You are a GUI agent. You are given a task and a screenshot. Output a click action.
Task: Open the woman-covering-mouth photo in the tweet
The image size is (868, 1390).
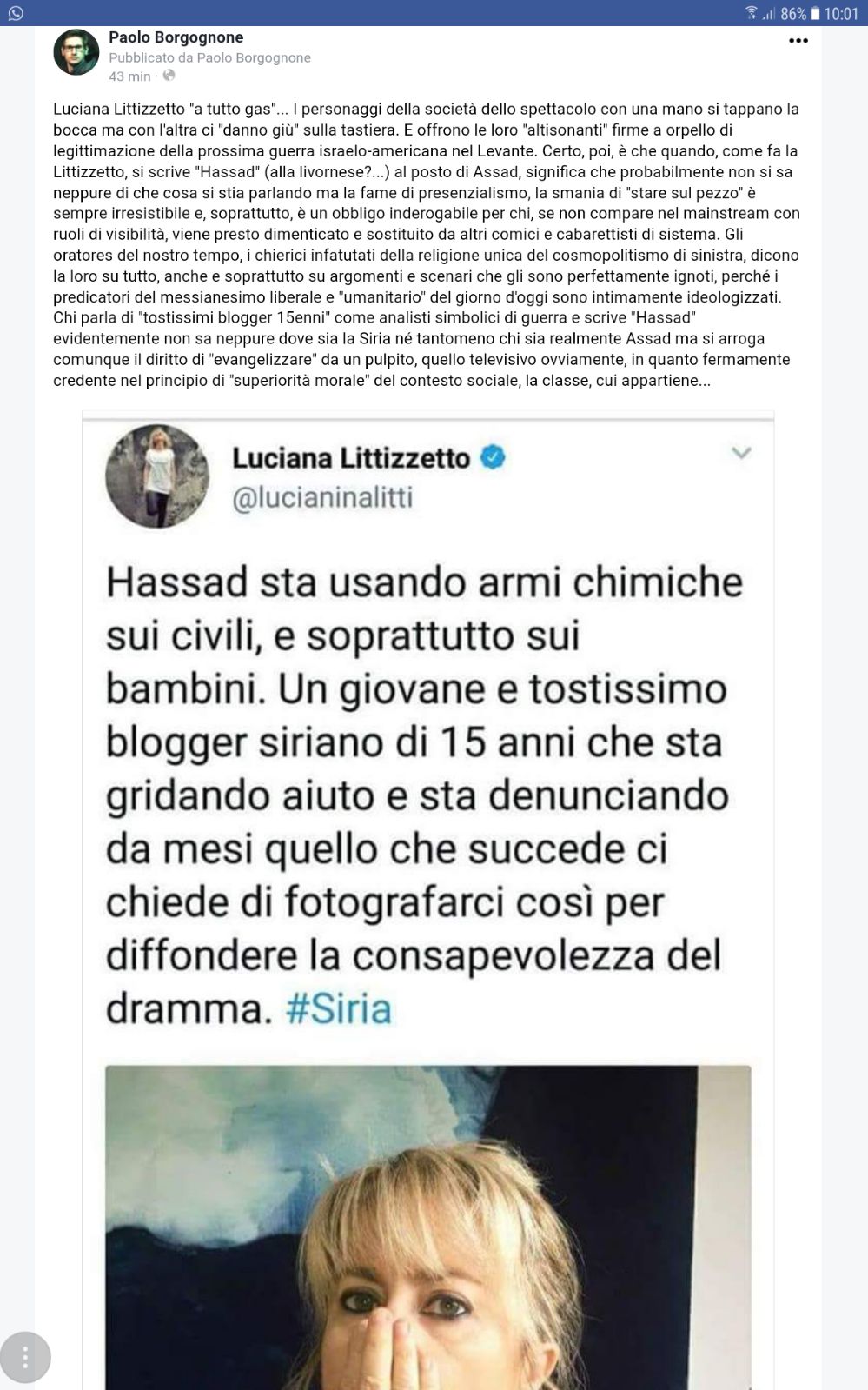[x=427, y=1227]
